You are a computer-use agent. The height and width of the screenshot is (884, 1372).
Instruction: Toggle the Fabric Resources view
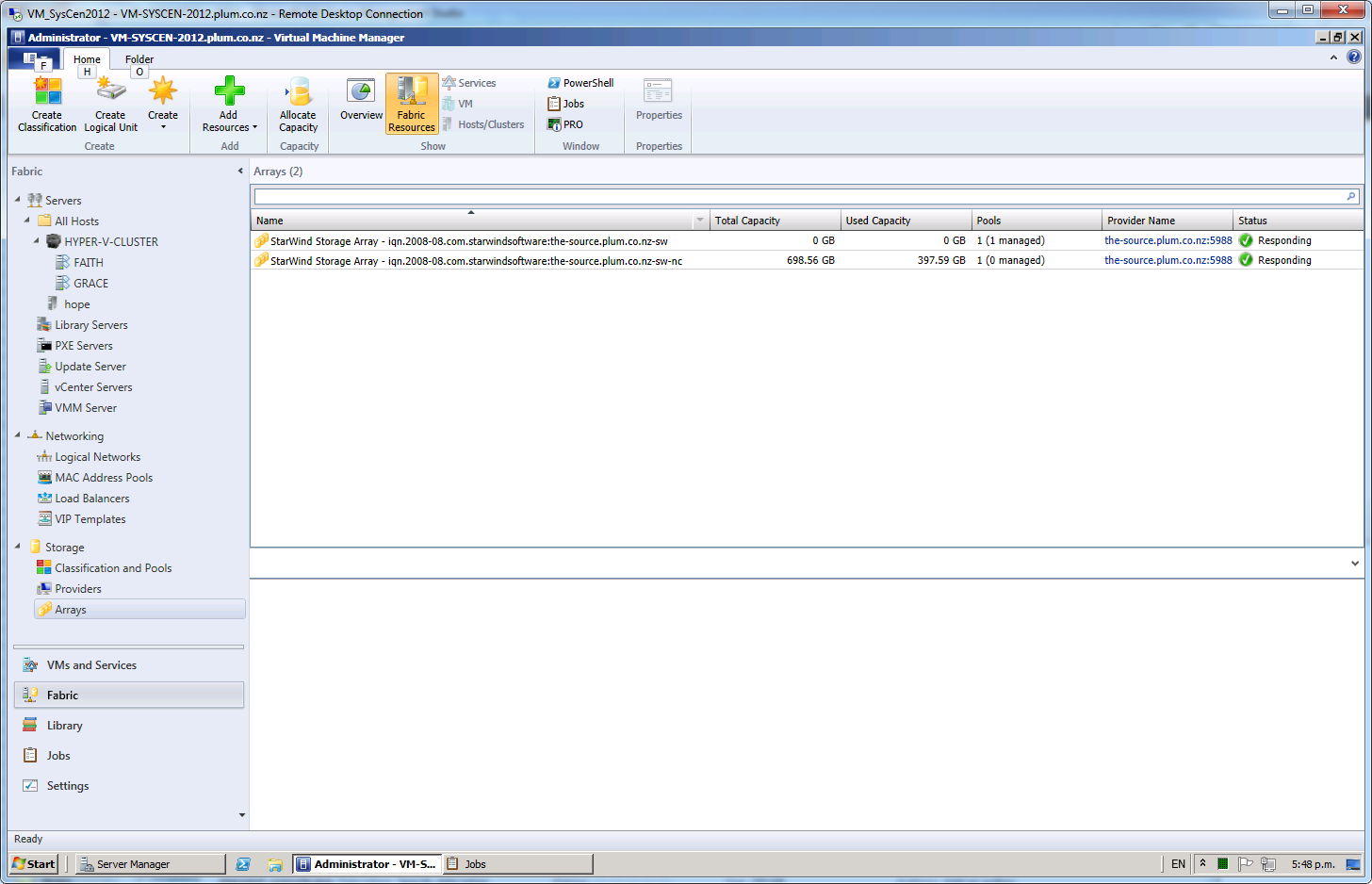[412, 104]
